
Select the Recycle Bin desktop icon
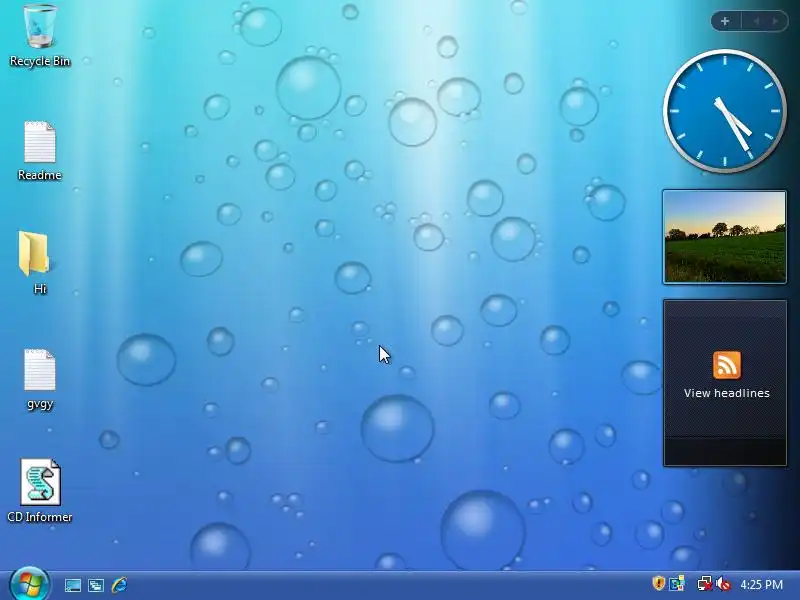40,36
